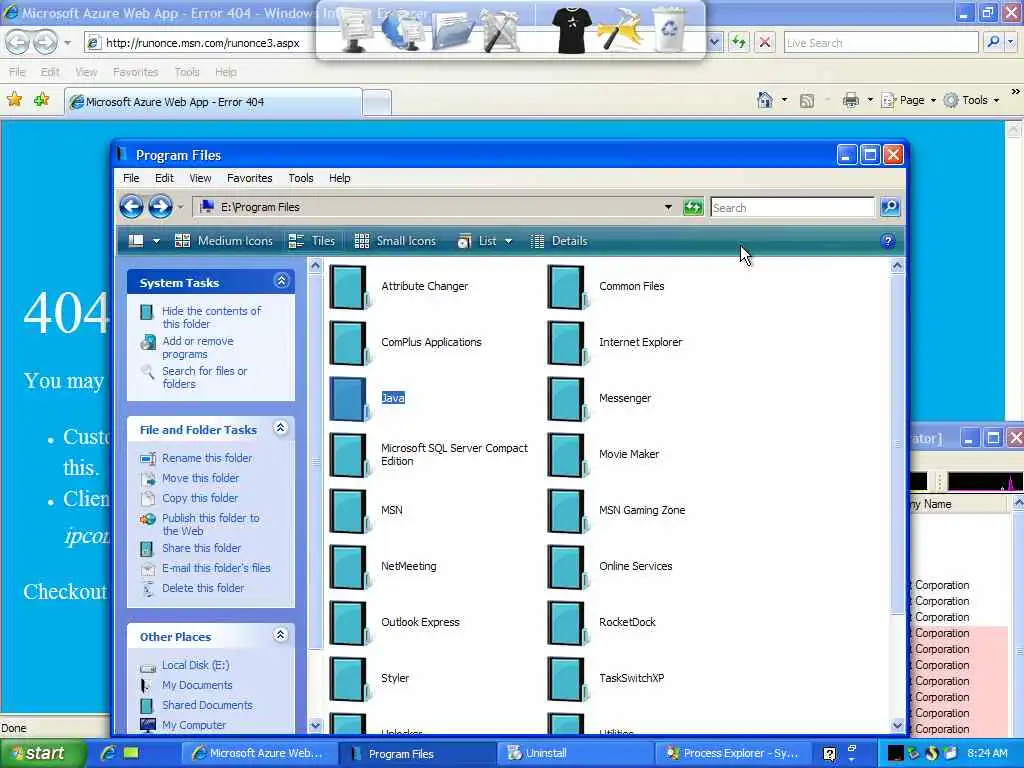Click Add or remove programs link
The width and height of the screenshot is (1024, 768).
pyautogui.click(x=198, y=347)
